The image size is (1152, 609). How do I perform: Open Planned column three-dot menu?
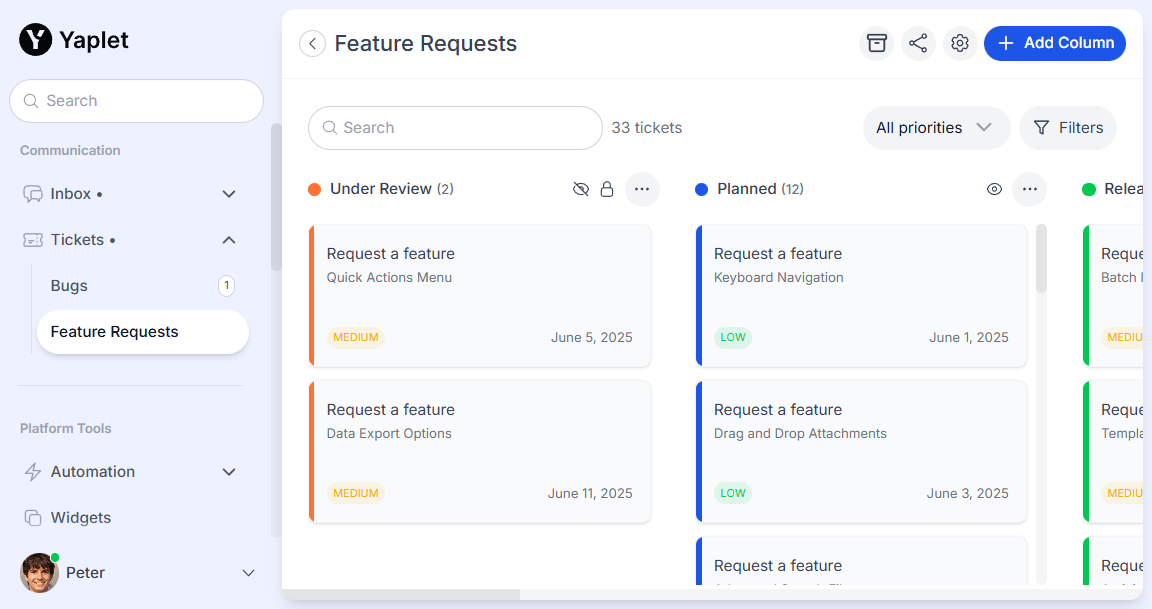click(x=1029, y=189)
